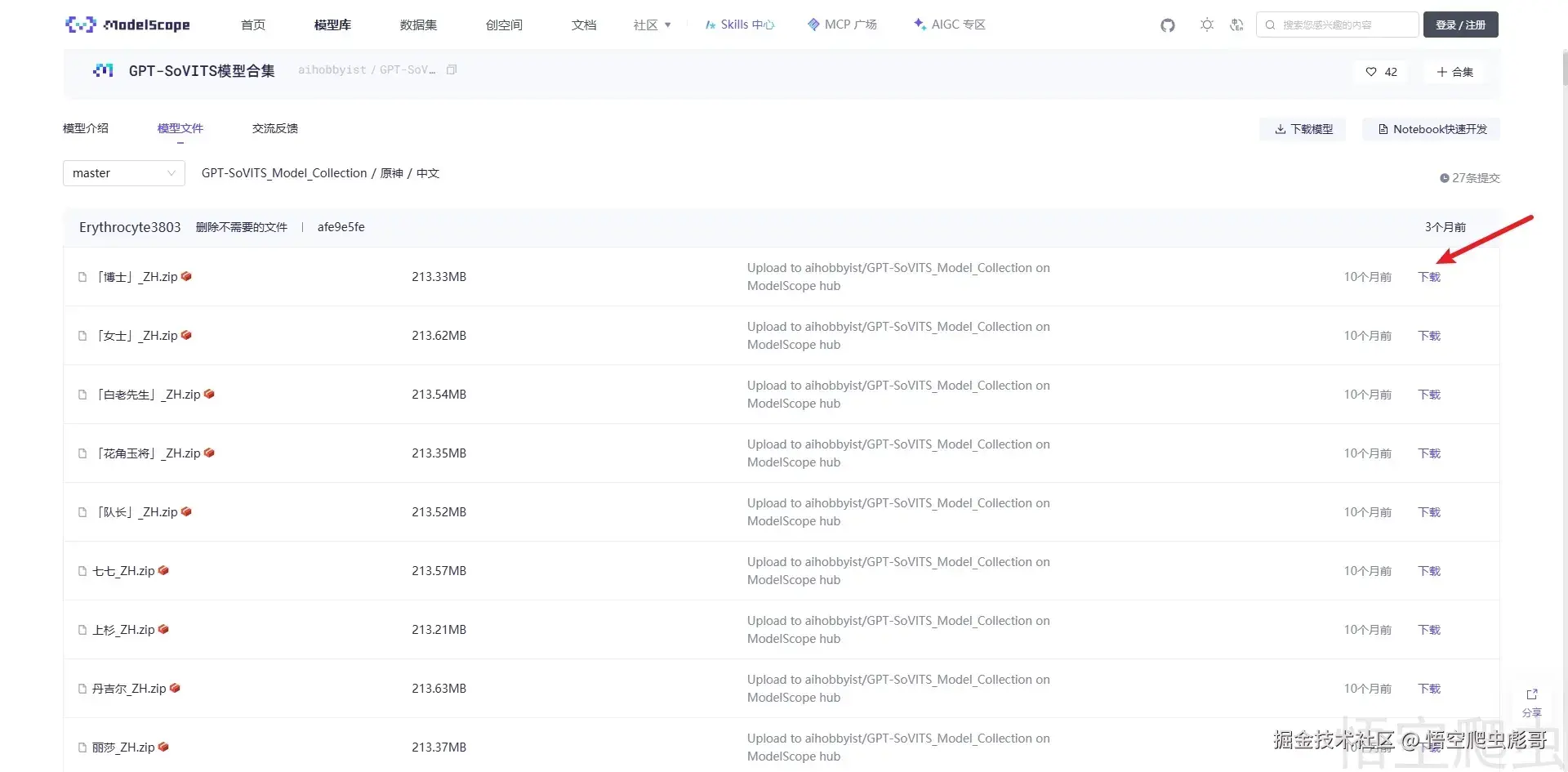Click the LFS cube icon beside 「博士」_ZH.zip
Screen dimensions: 1568x772
[186, 276]
